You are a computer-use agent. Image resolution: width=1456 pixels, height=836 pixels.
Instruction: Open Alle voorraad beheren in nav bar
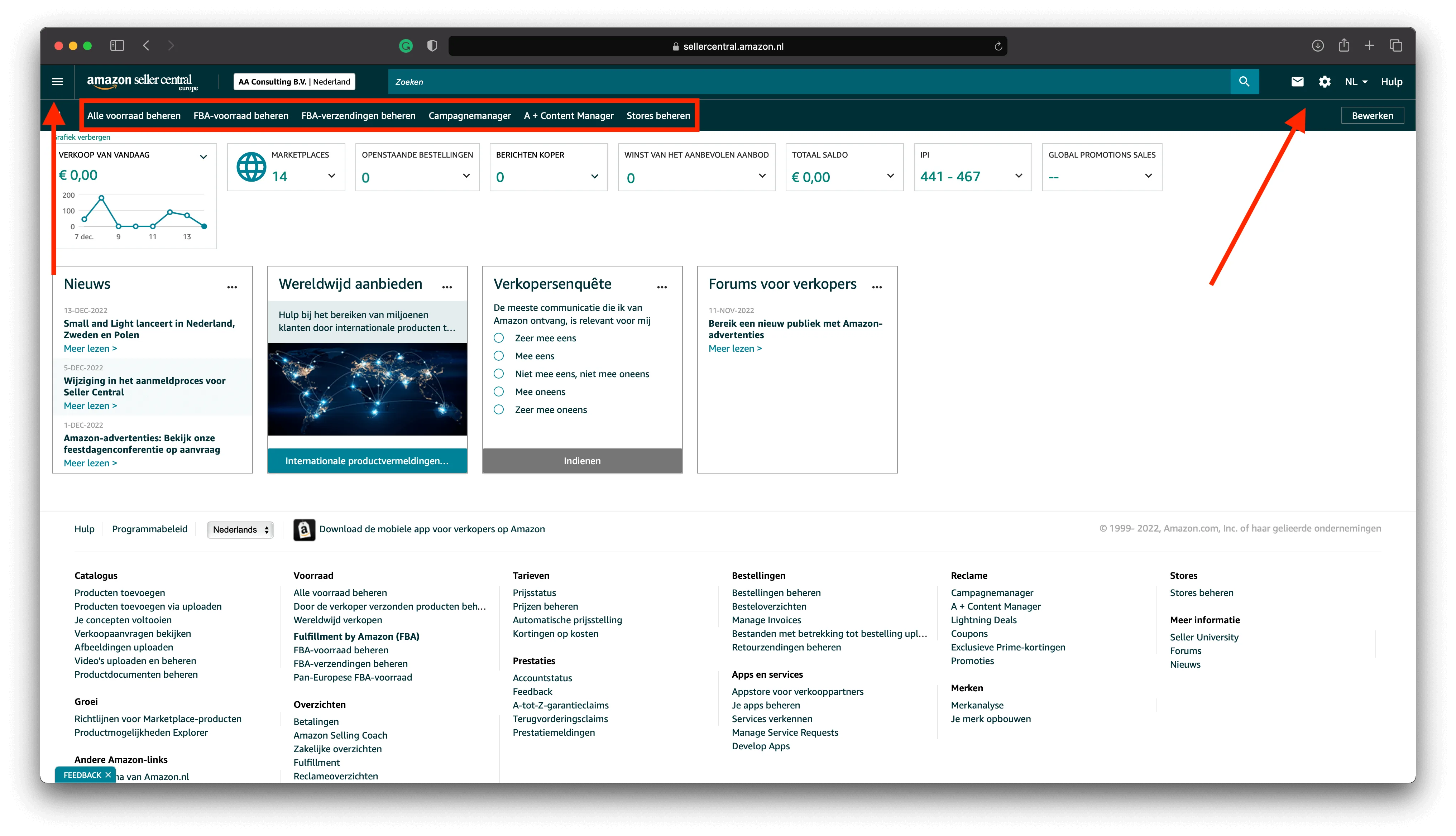pyautogui.click(x=134, y=115)
